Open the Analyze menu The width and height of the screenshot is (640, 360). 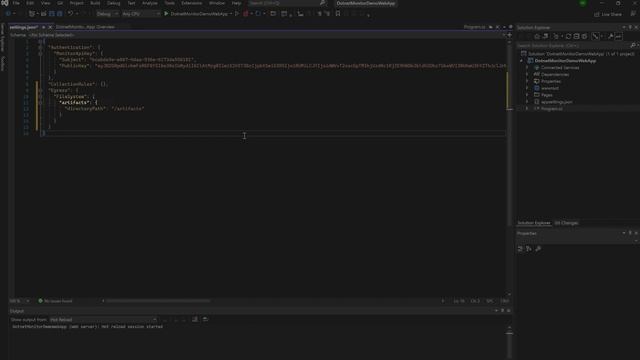[x=150, y=3]
